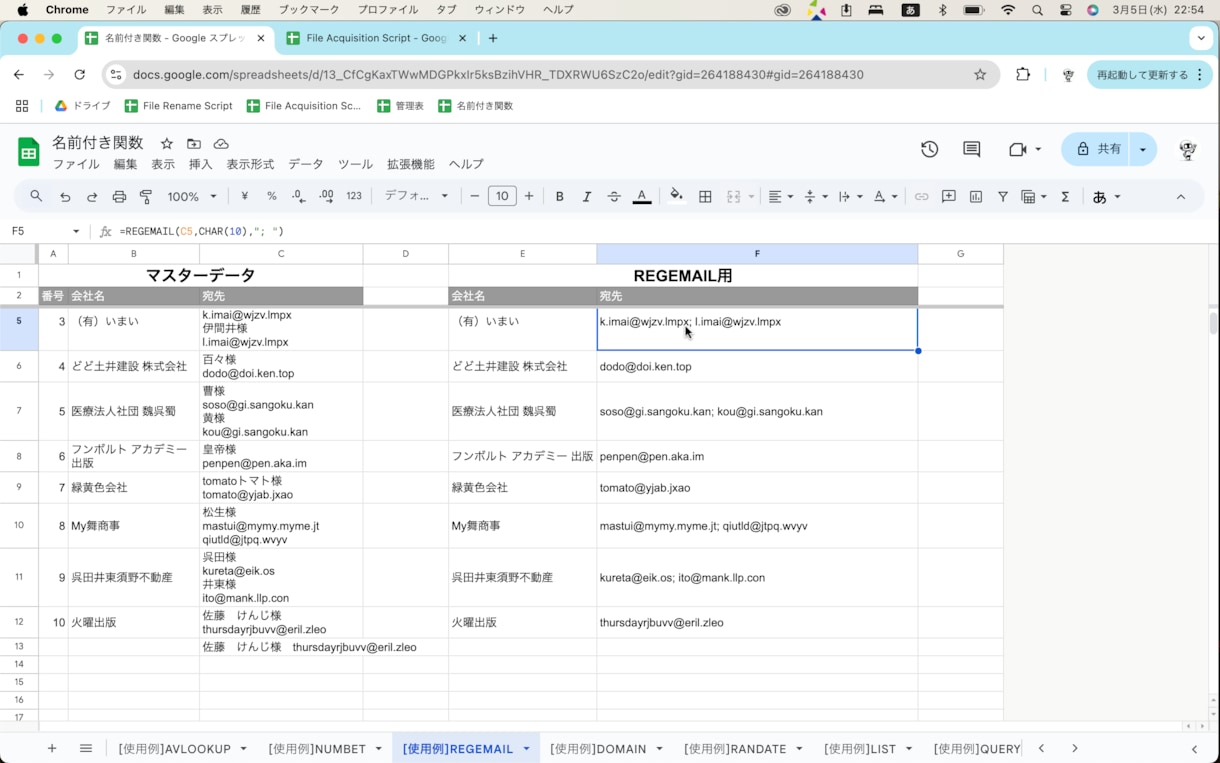This screenshot has height=763, width=1220.
Task: Open version history clock icon
Action: coord(930,149)
